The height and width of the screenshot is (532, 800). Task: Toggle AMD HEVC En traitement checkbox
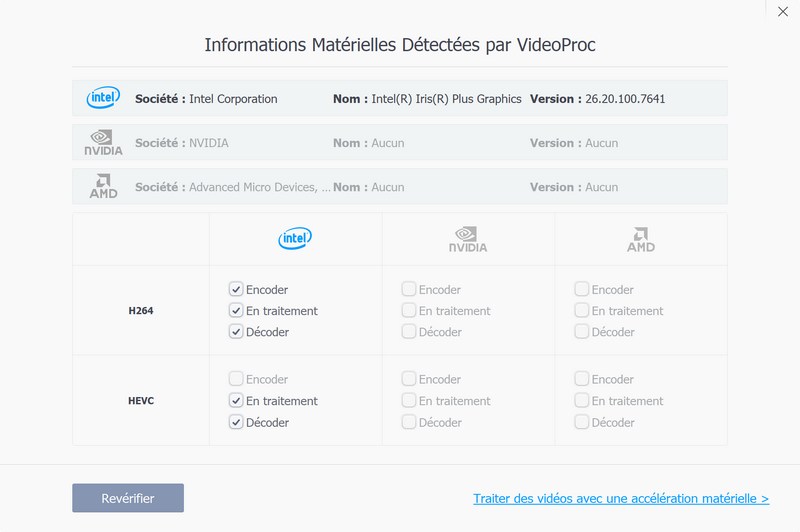click(x=582, y=400)
